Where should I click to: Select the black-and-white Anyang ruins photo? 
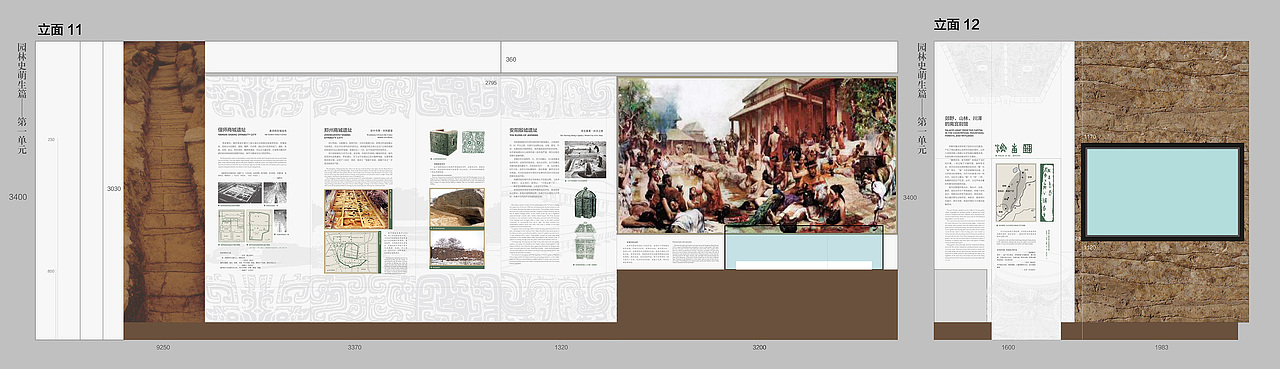point(585,159)
